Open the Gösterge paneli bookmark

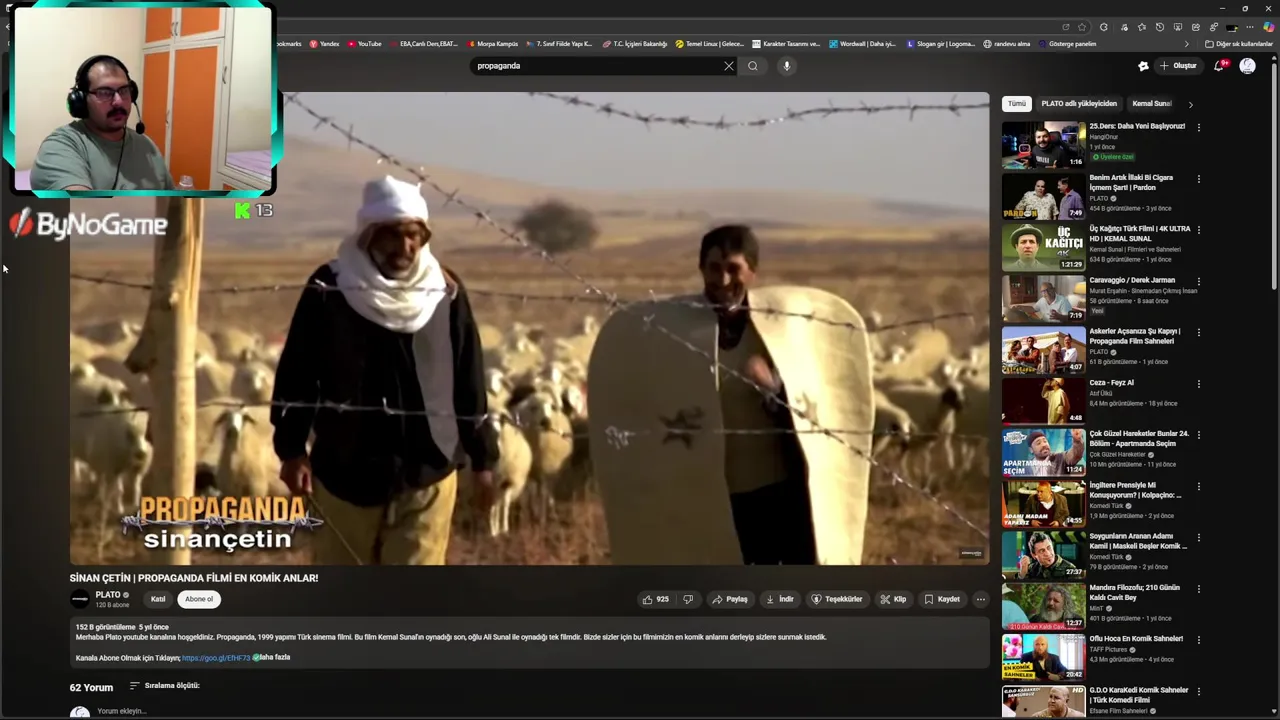click(1068, 44)
